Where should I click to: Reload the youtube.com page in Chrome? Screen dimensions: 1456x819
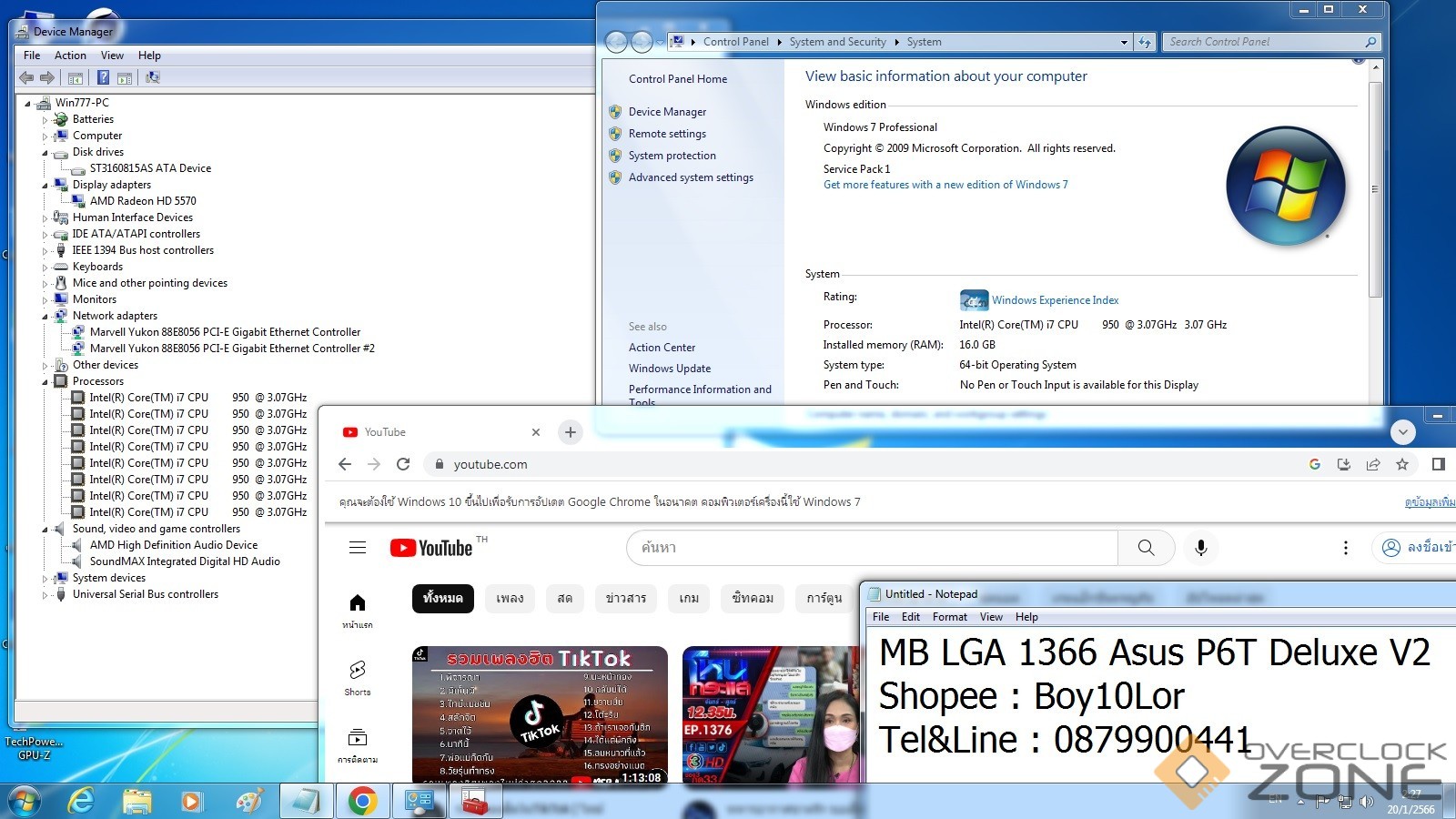pos(403,464)
